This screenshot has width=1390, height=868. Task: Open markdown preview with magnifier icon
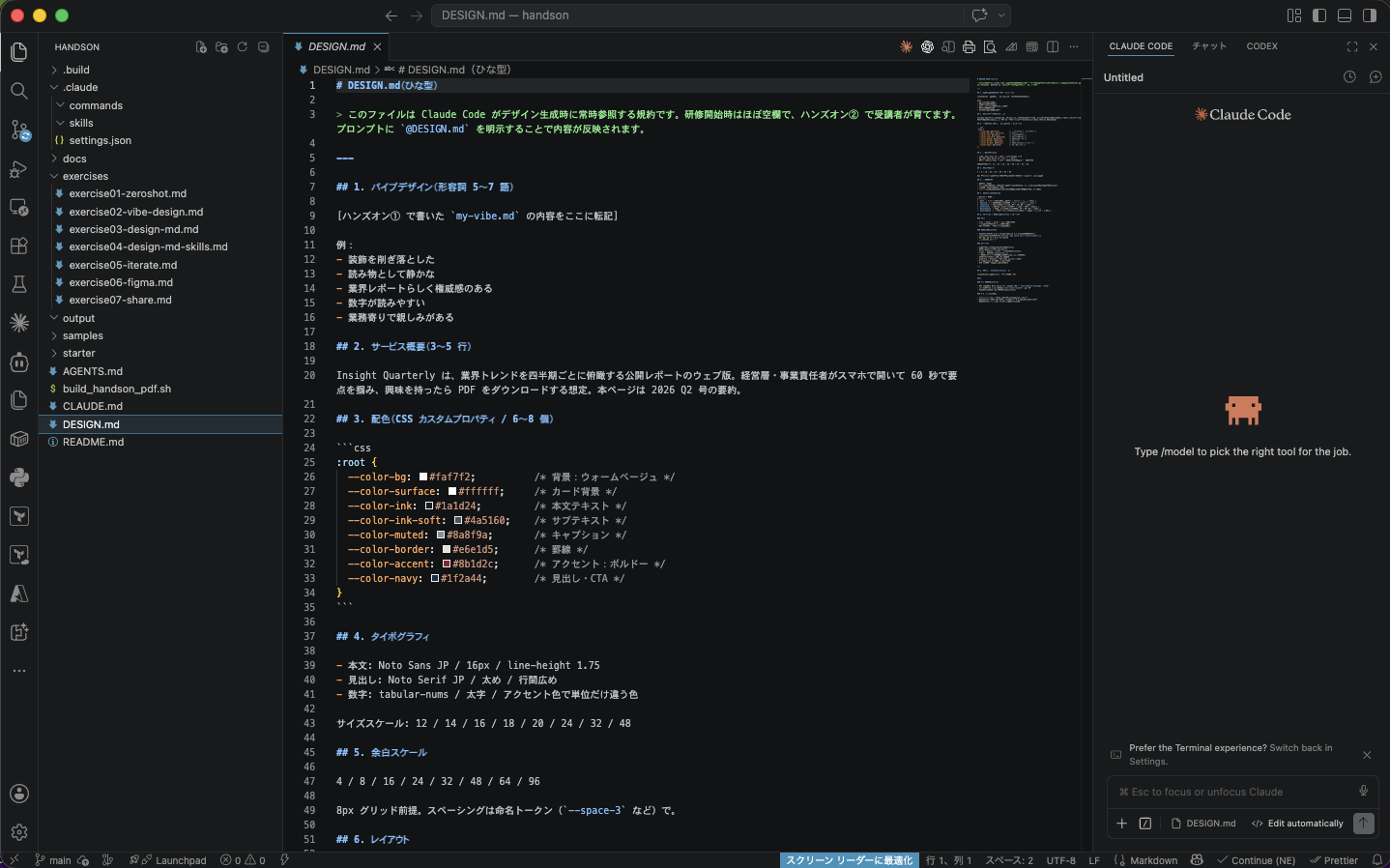990,46
